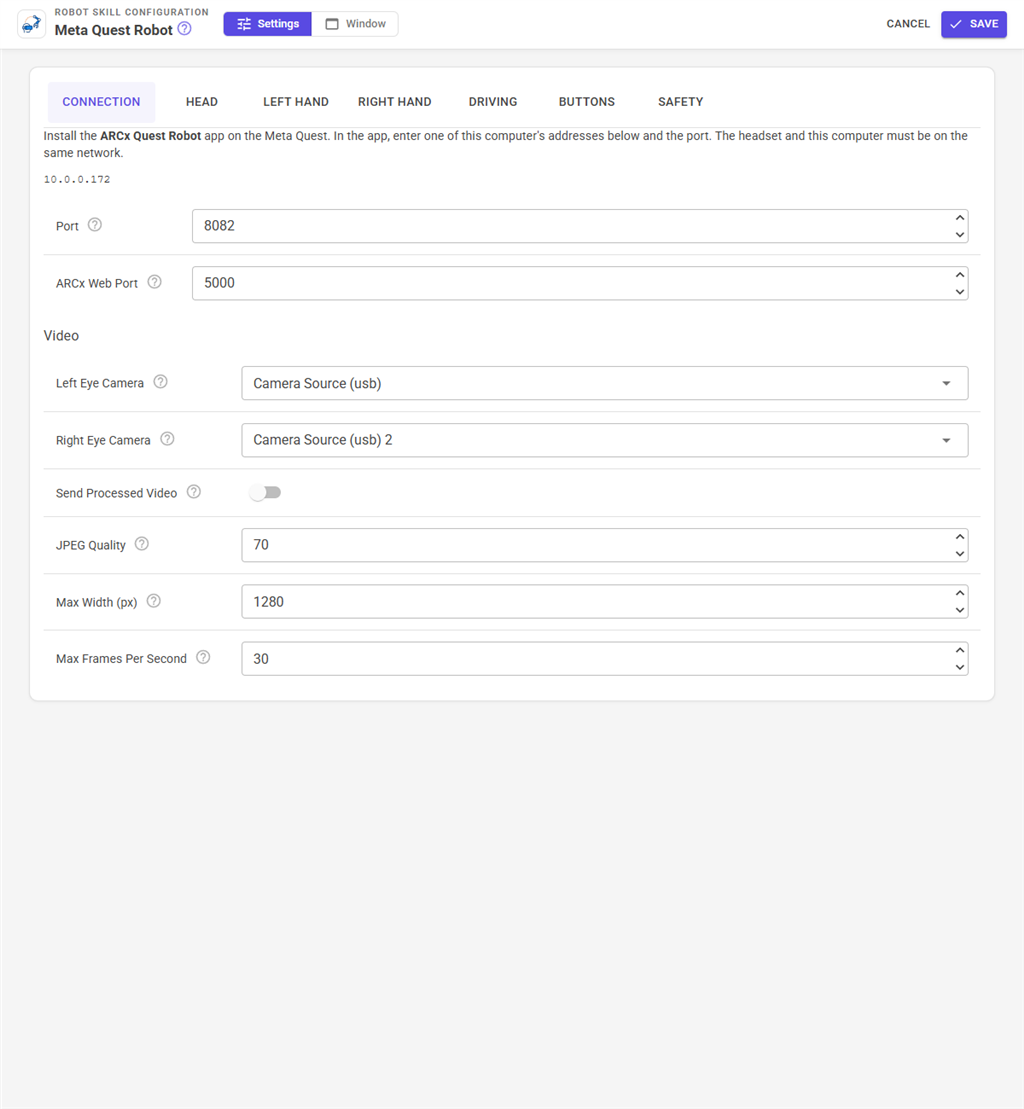Increase Max Width with up arrow

tap(960, 593)
